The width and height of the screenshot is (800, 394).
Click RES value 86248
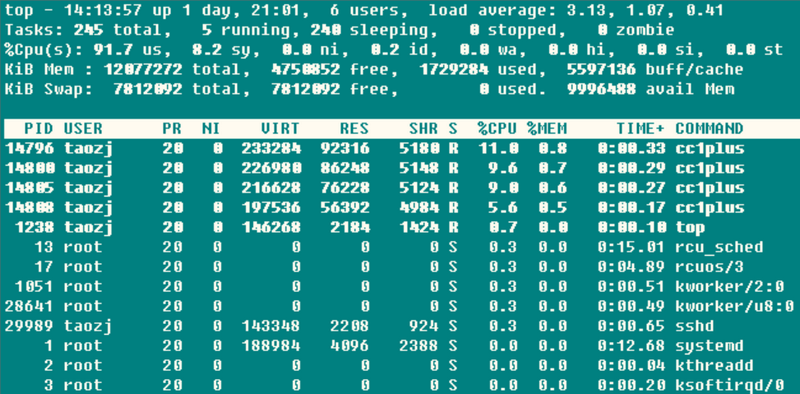click(344, 168)
